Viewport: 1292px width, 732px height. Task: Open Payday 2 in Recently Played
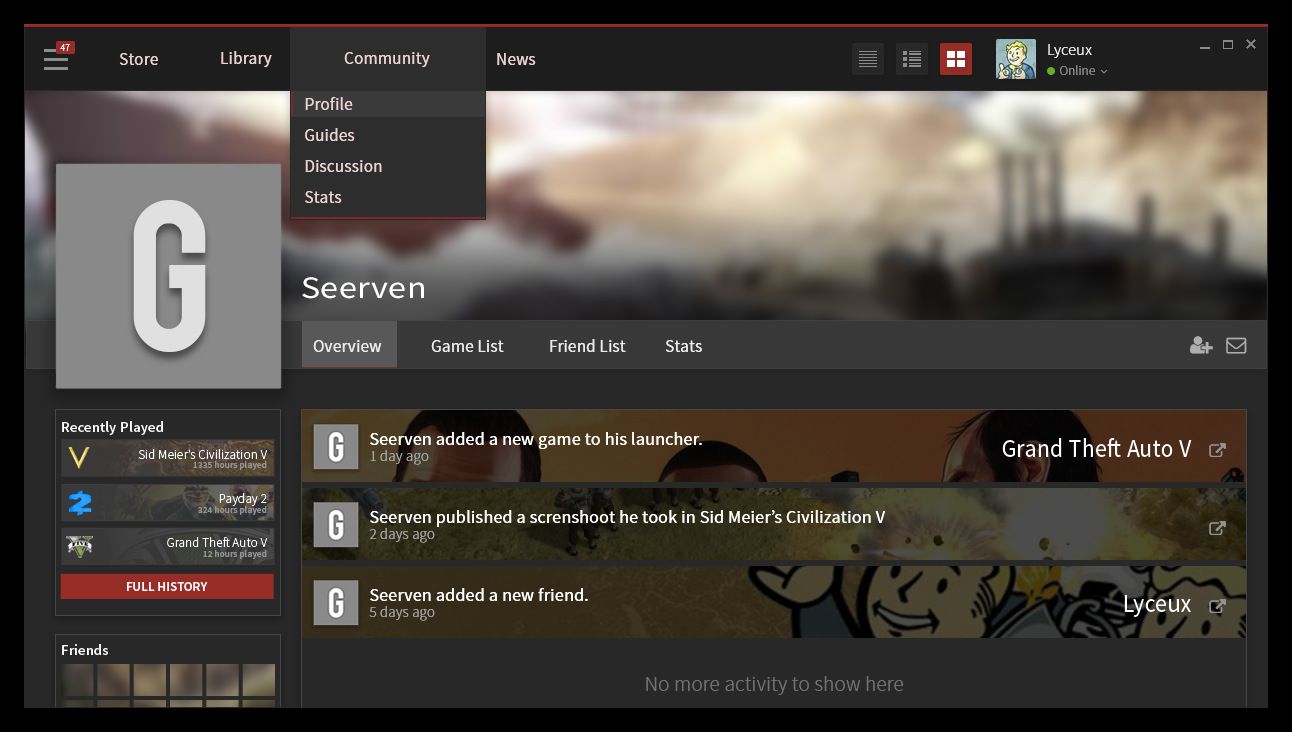[167, 502]
